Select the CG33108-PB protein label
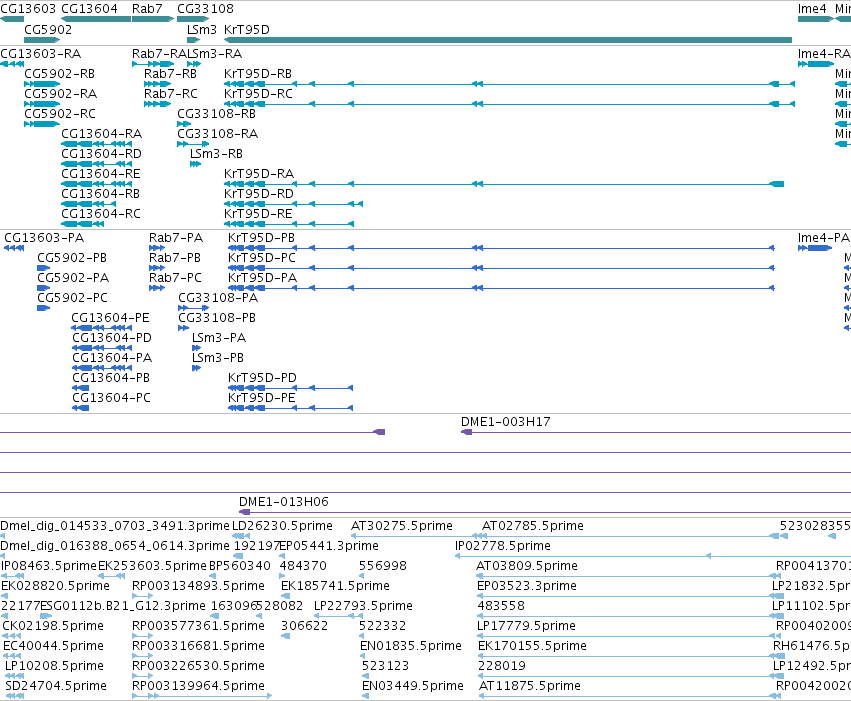The image size is (851, 701). [217, 318]
